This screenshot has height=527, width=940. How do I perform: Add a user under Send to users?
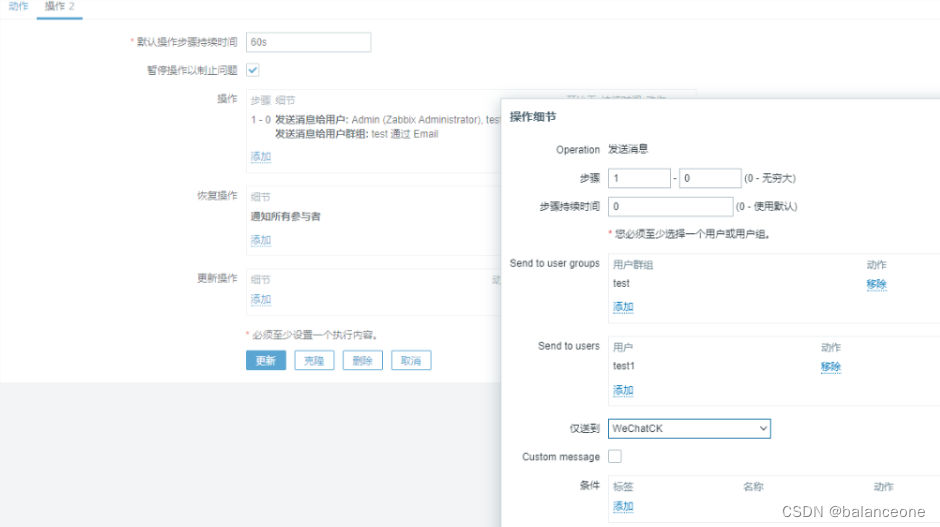(x=623, y=390)
